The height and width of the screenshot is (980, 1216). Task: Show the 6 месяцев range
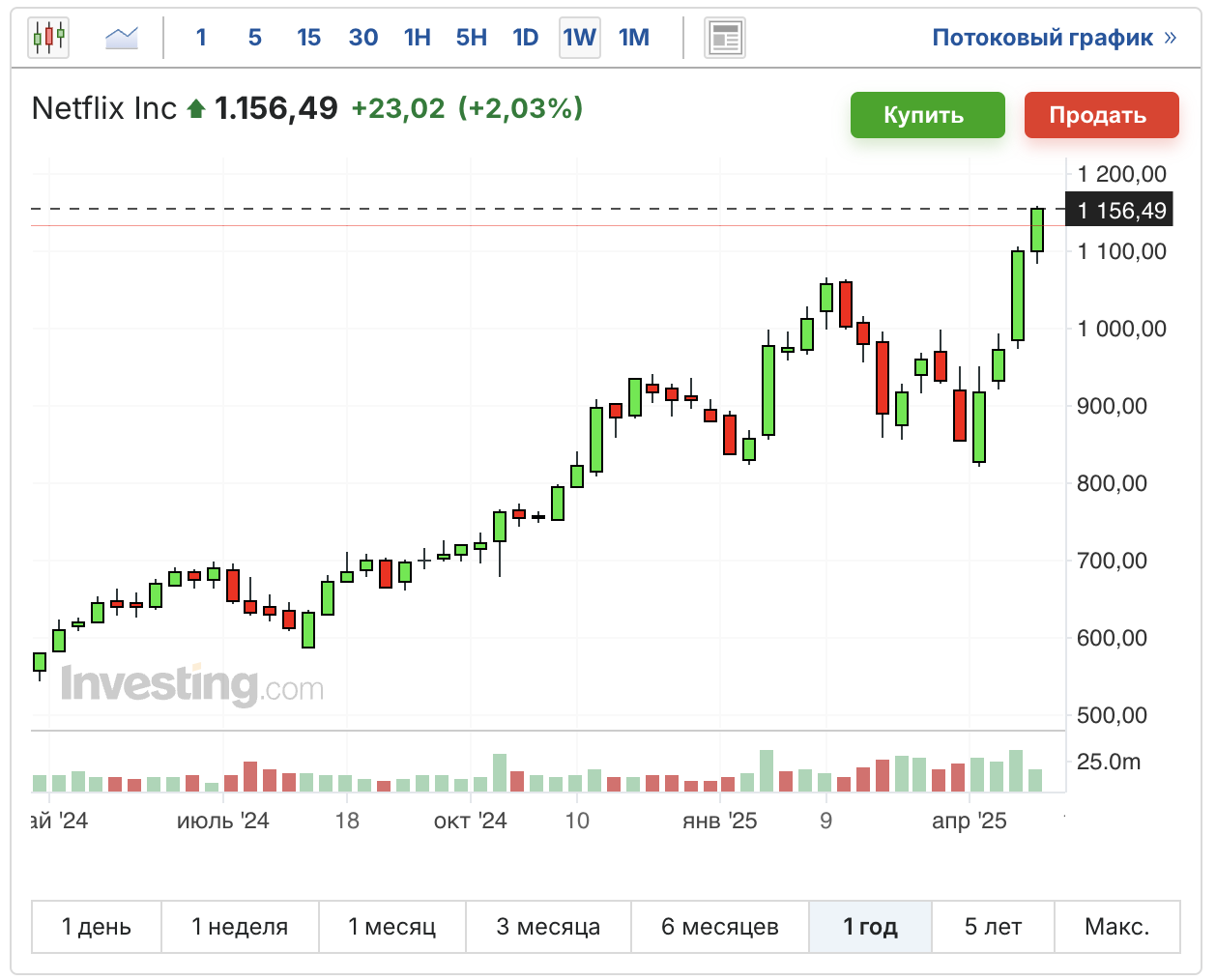click(x=720, y=927)
